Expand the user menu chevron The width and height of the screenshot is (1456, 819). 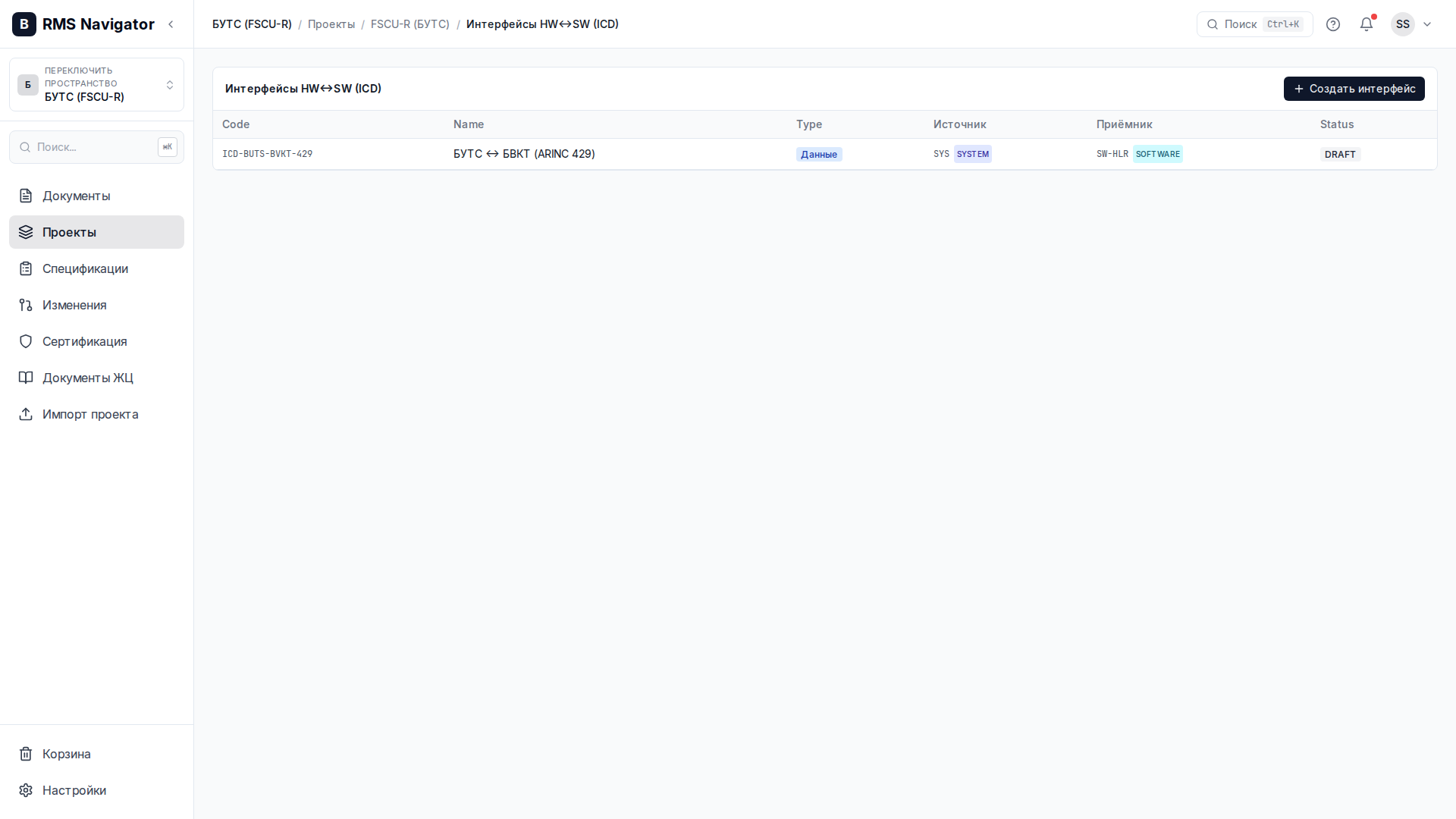(x=1427, y=24)
